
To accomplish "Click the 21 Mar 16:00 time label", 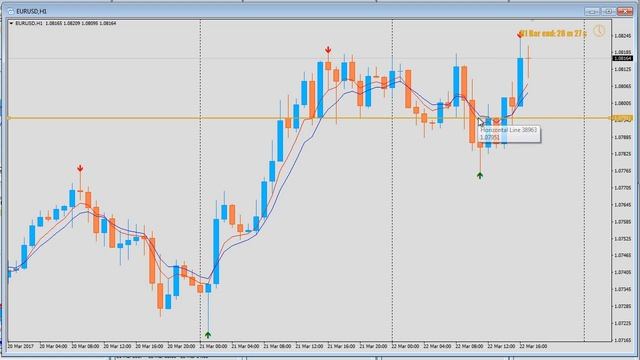I will point(341,346).
